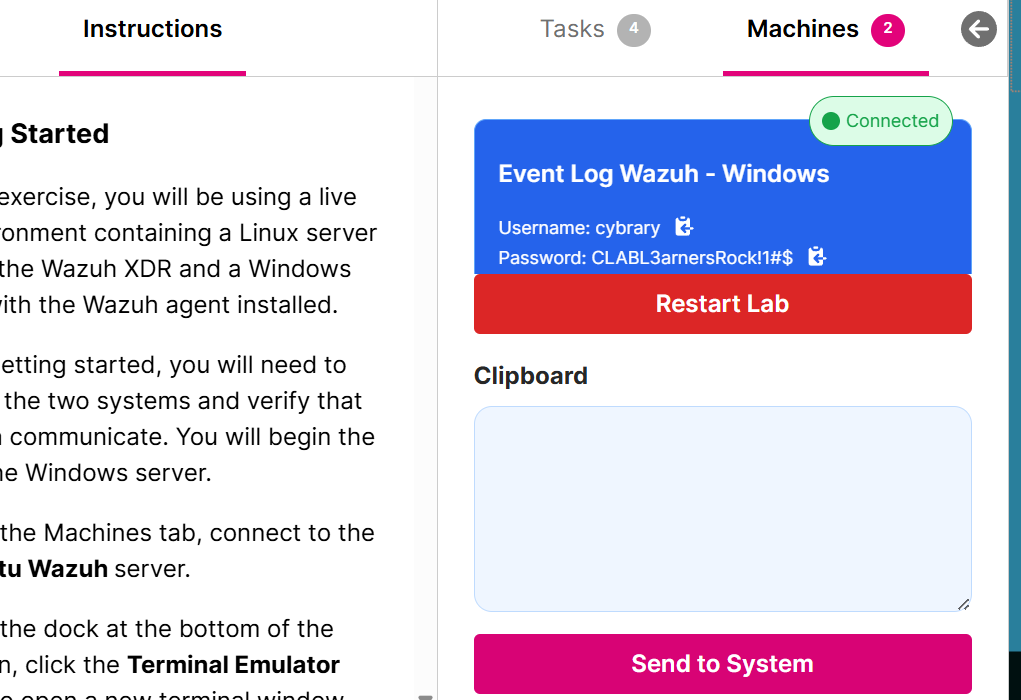The height and width of the screenshot is (700, 1021).
Task: Click the Clipboard heading label
Action: click(530, 375)
